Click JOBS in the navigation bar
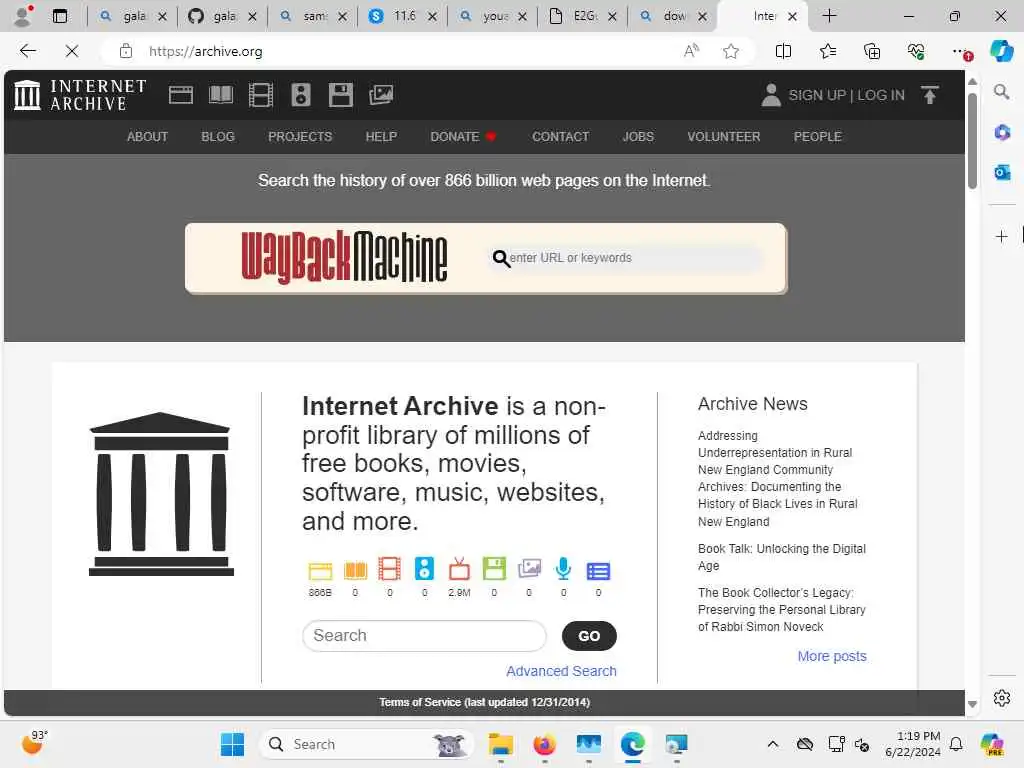This screenshot has height=768, width=1024. (637, 136)
